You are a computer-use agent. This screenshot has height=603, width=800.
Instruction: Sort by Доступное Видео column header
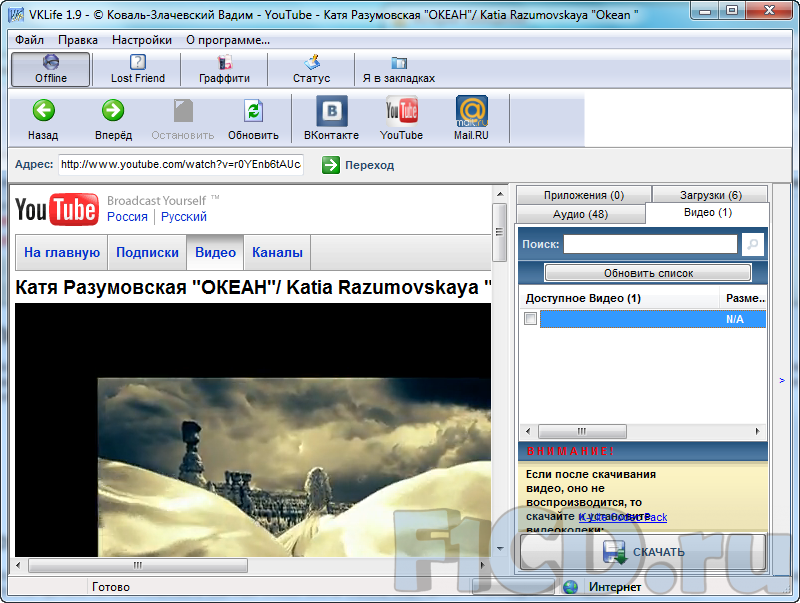click(x=619, y=298)
